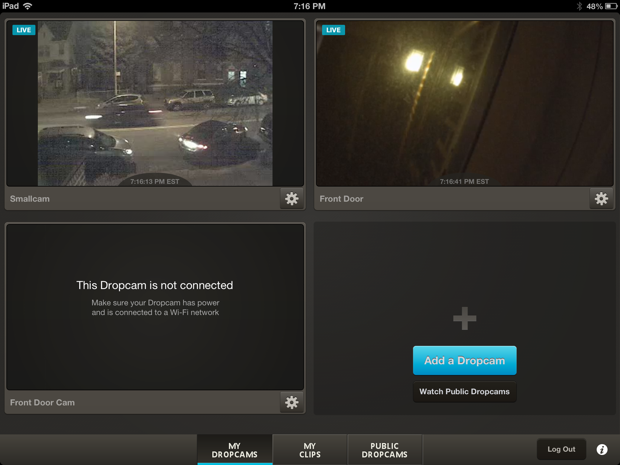
Task: Tap the Wi-Fi icon in status bar
Action: pos(28,6)
